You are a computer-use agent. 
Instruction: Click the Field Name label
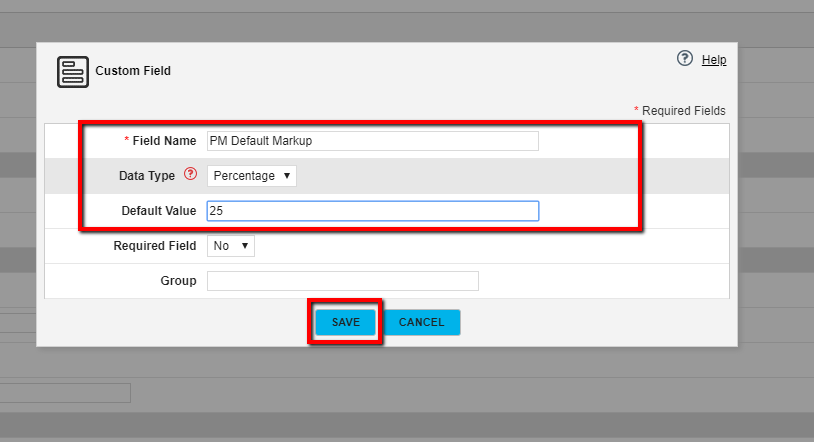164,141
